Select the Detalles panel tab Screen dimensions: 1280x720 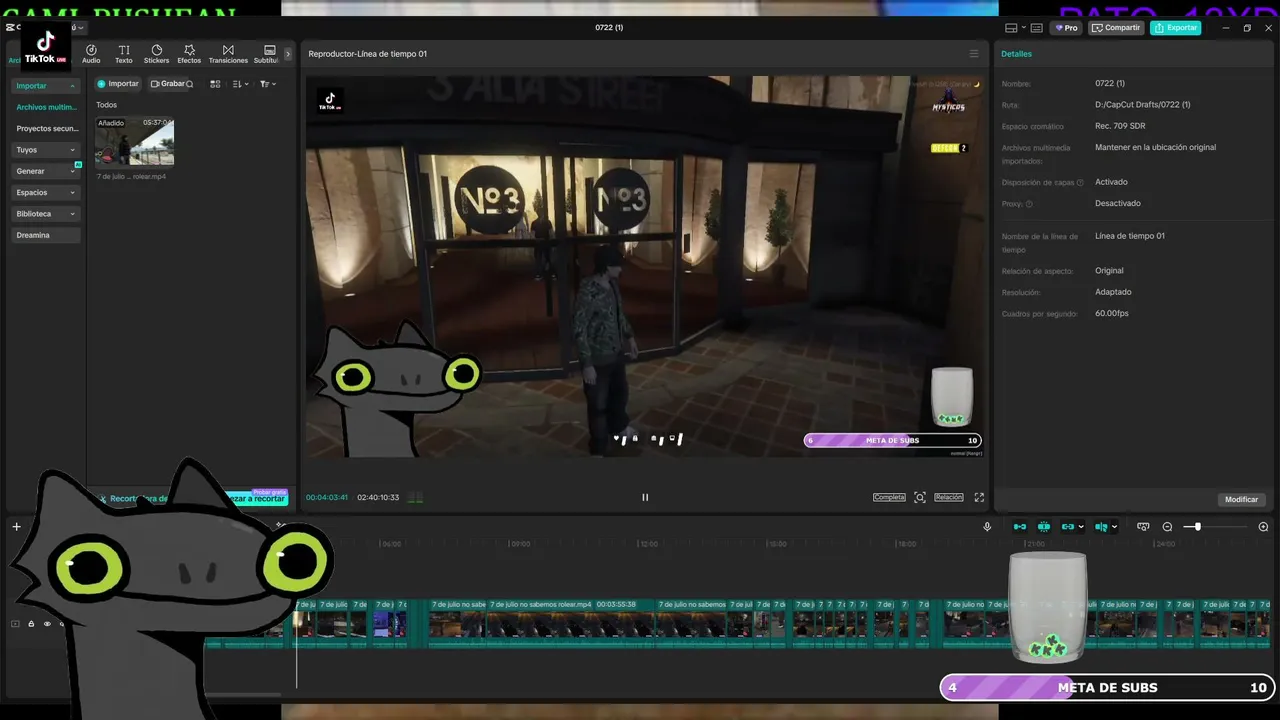tap(1017, 54)
